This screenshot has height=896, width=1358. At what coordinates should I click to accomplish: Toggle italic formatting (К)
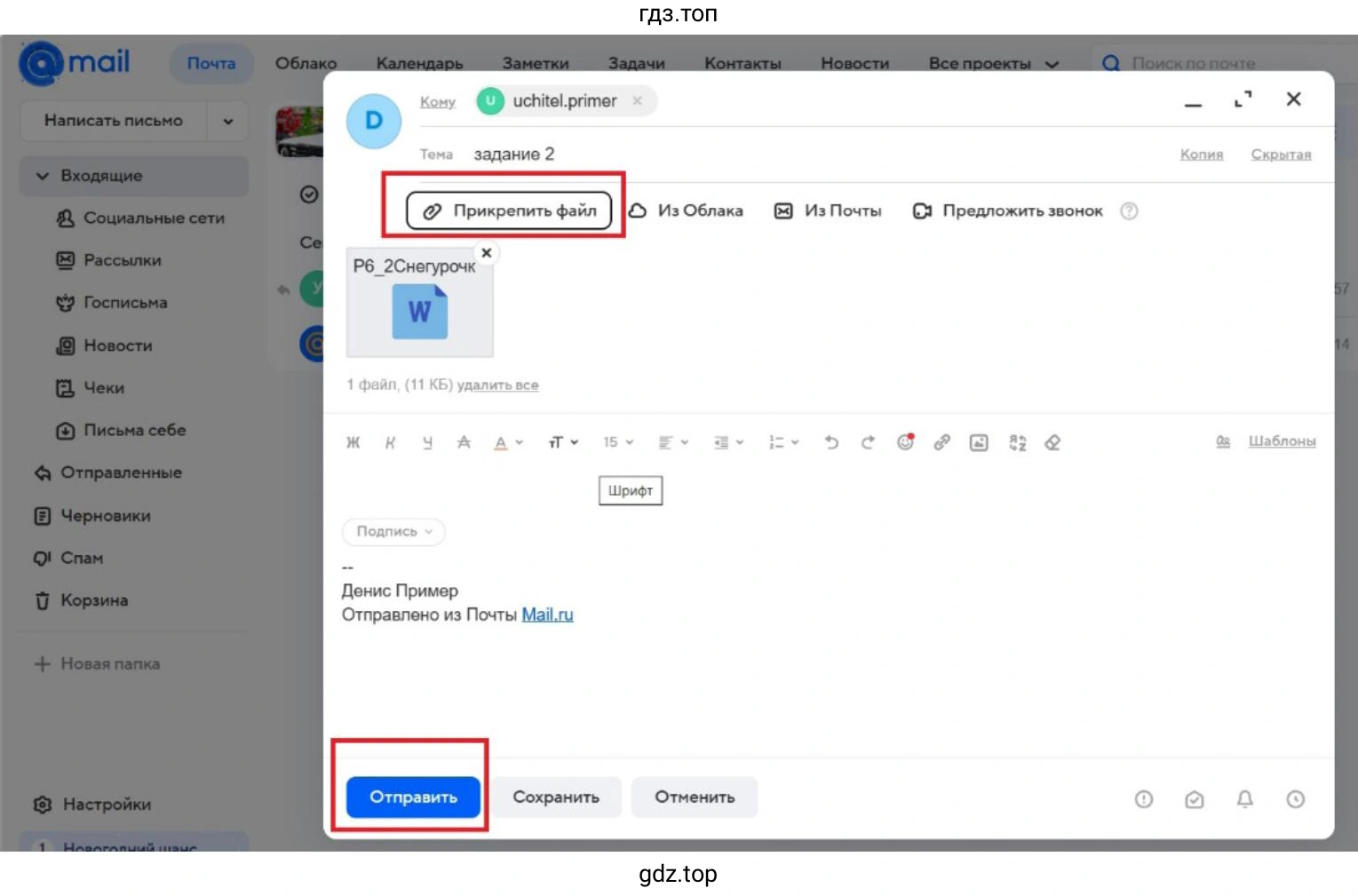390,442
